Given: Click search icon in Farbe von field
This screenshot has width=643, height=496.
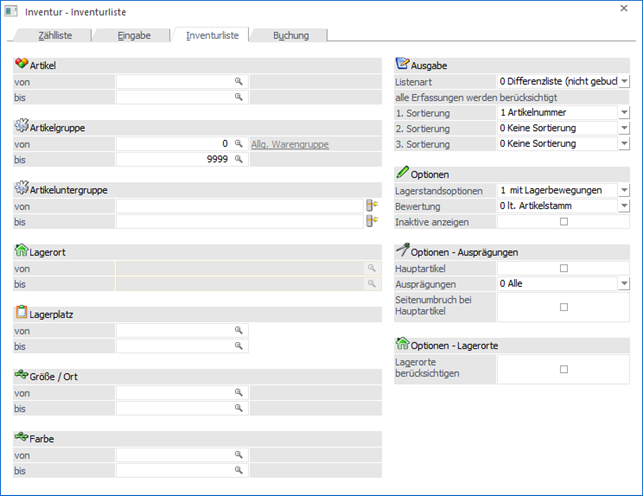Looking at the screenshot, I should [239, 454].
